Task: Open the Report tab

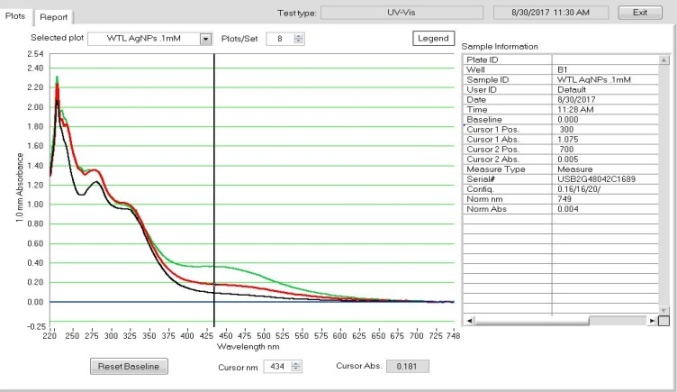Action: click(x=54, y=17)
